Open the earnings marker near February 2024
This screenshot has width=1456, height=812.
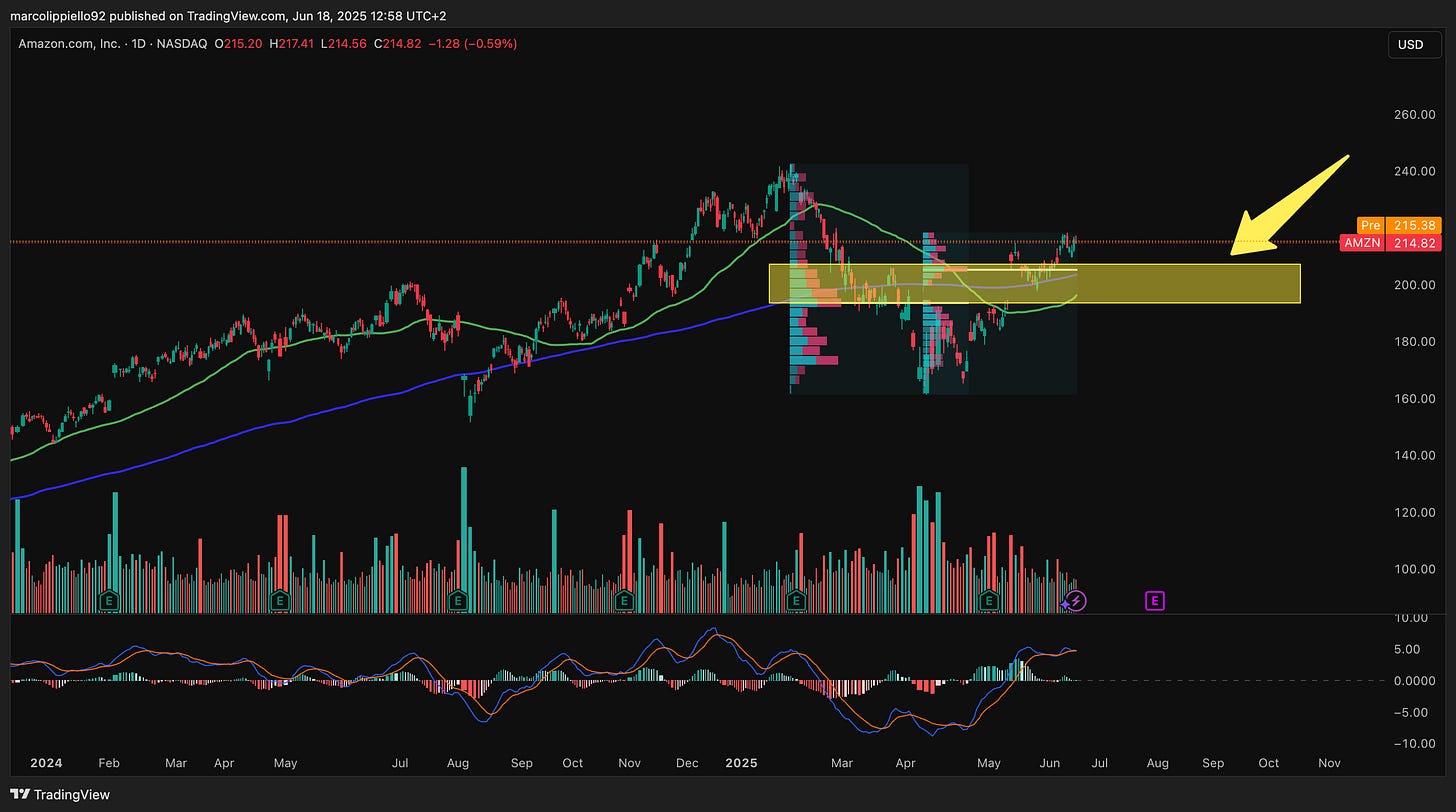coord(108,601)
